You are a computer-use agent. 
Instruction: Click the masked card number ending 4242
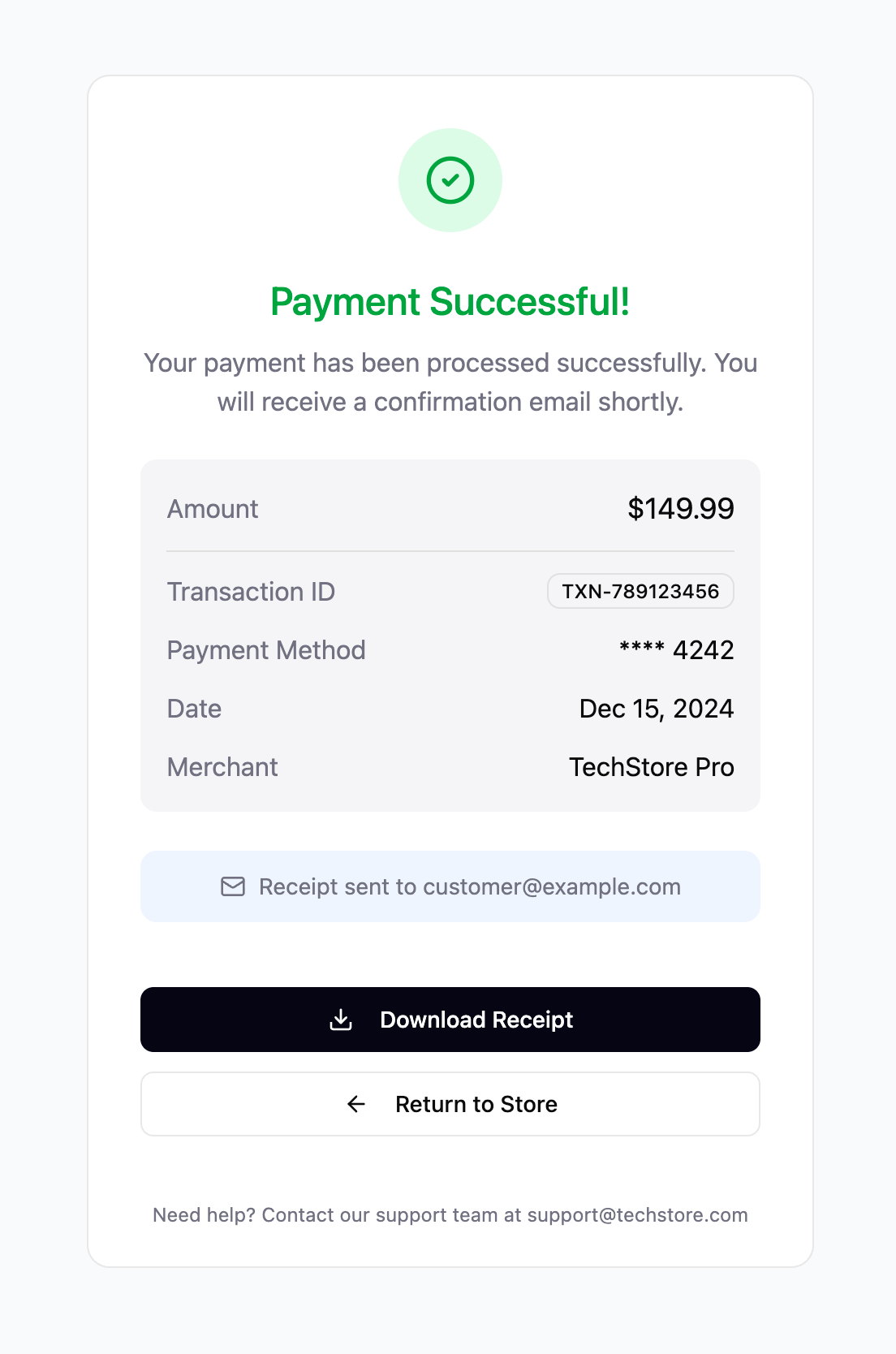pyautogui.click(x=676, y=650)
